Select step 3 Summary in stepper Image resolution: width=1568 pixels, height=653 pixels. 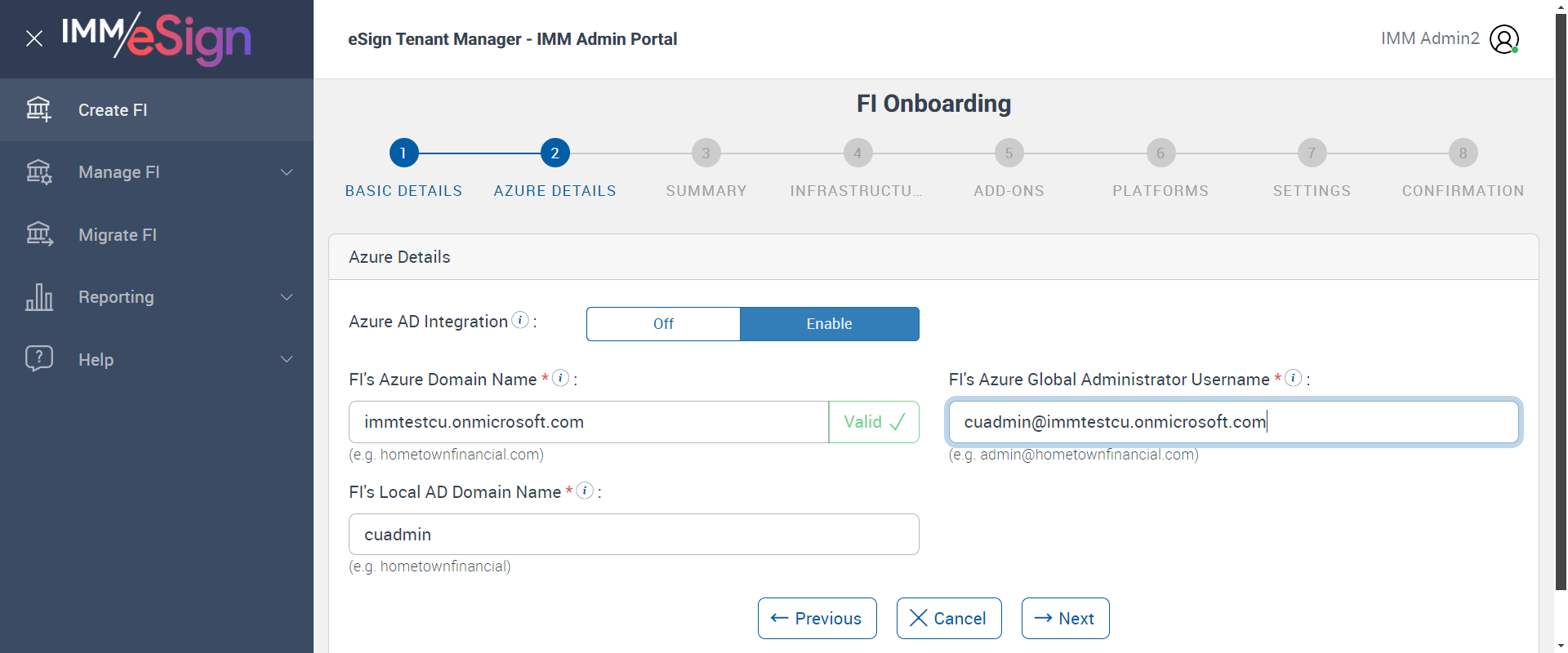pos(706,153)
